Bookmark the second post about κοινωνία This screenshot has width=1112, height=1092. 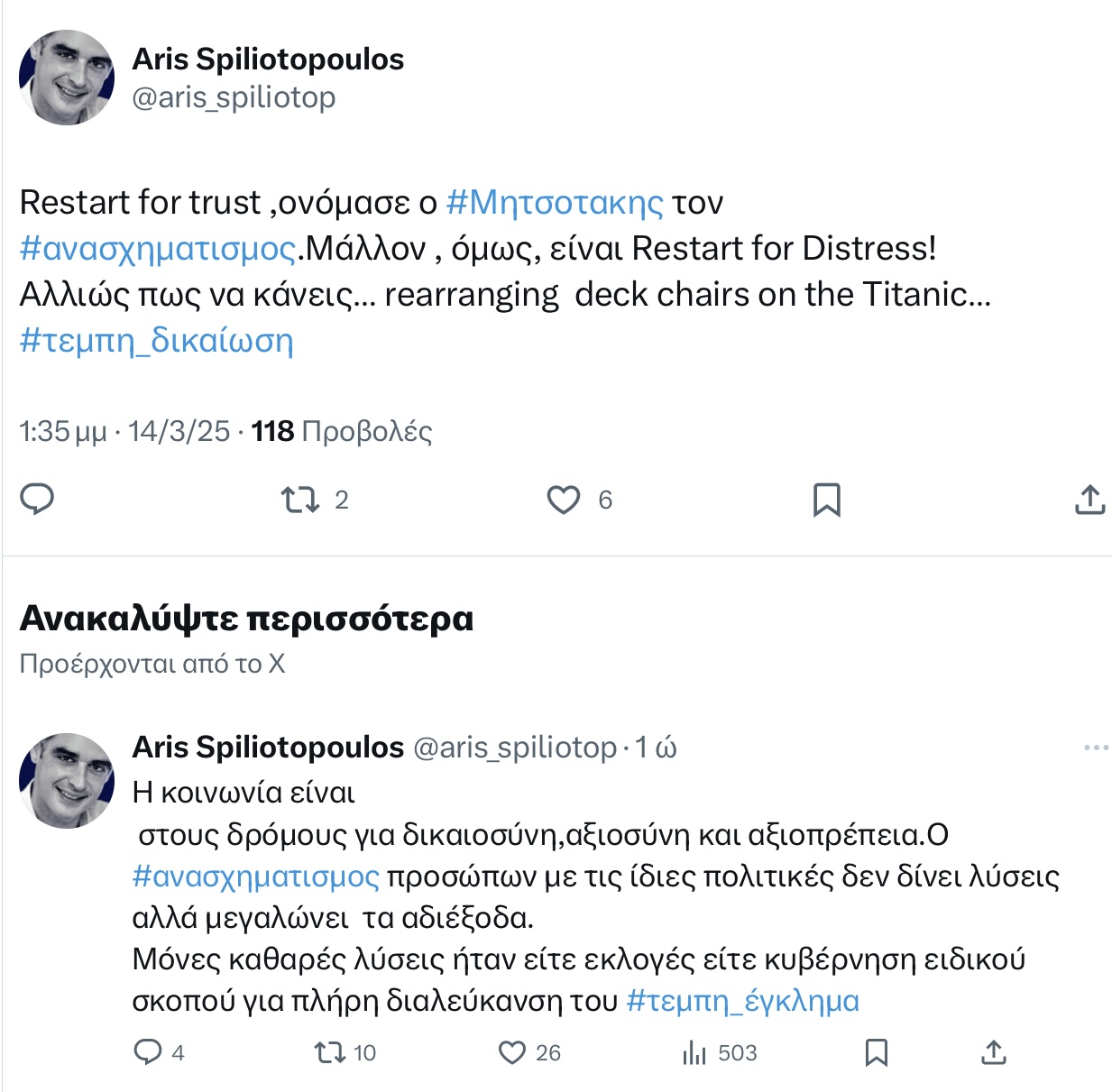pos(876,1052)
